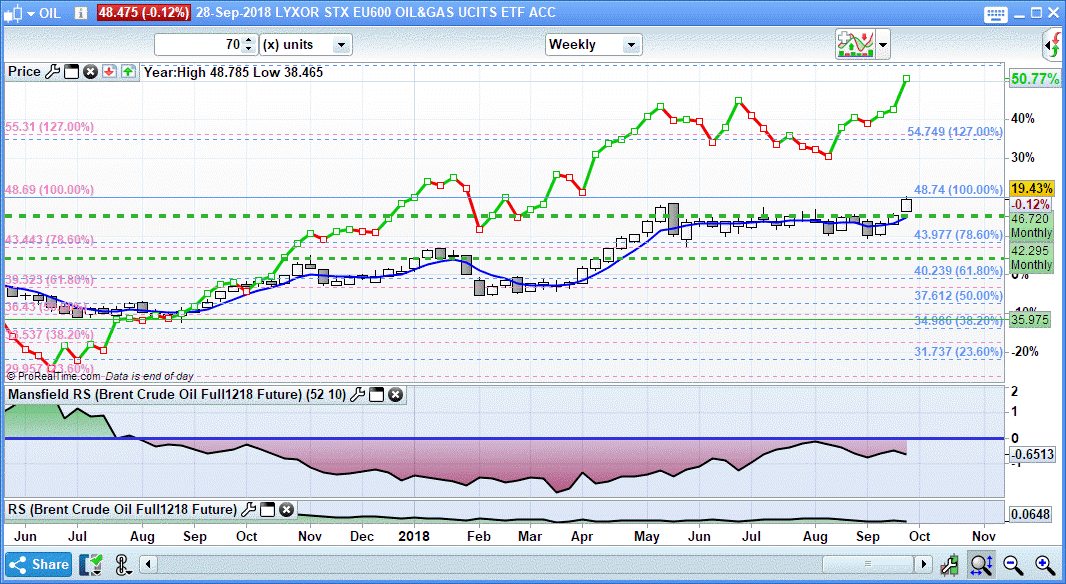The image size is (1066, 584).
Task: Remove the Mansfield RS indicator panel
Action: [395, 395]
